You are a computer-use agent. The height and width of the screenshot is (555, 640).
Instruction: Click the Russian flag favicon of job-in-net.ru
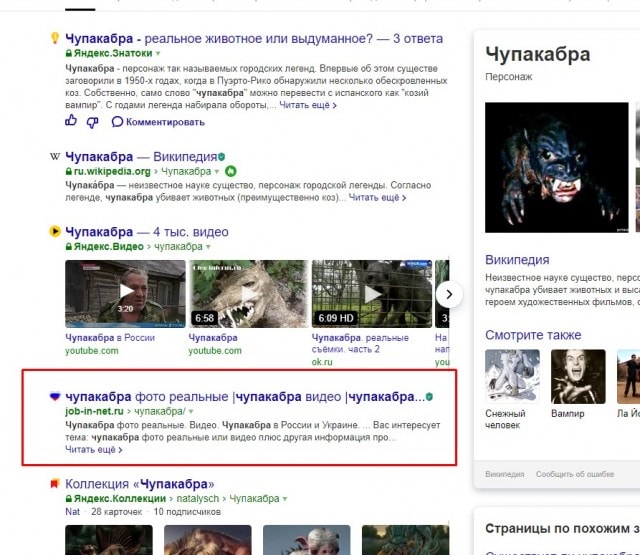[55, 396]
